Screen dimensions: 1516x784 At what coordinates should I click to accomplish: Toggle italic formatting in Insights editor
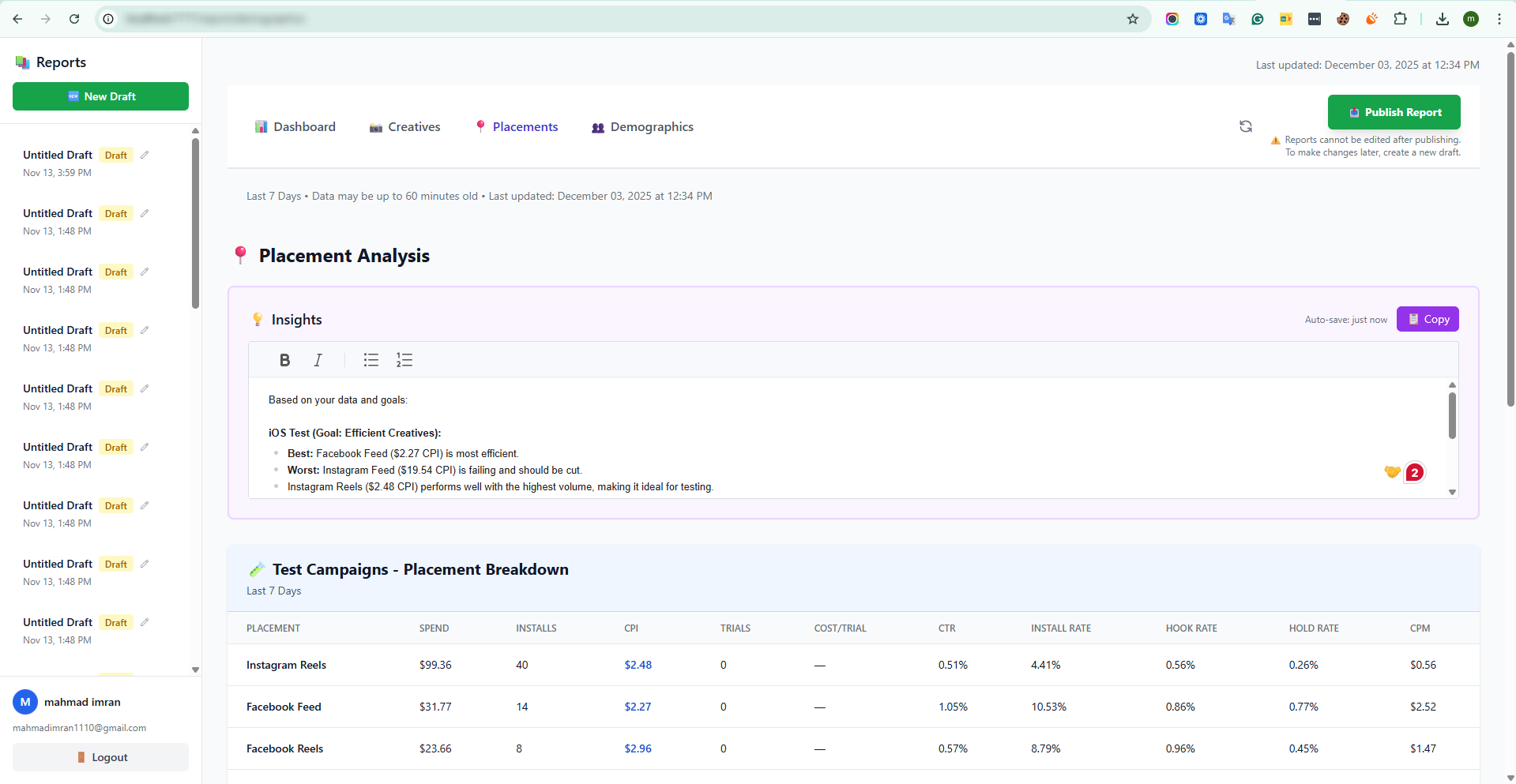[x=318, y=360]
